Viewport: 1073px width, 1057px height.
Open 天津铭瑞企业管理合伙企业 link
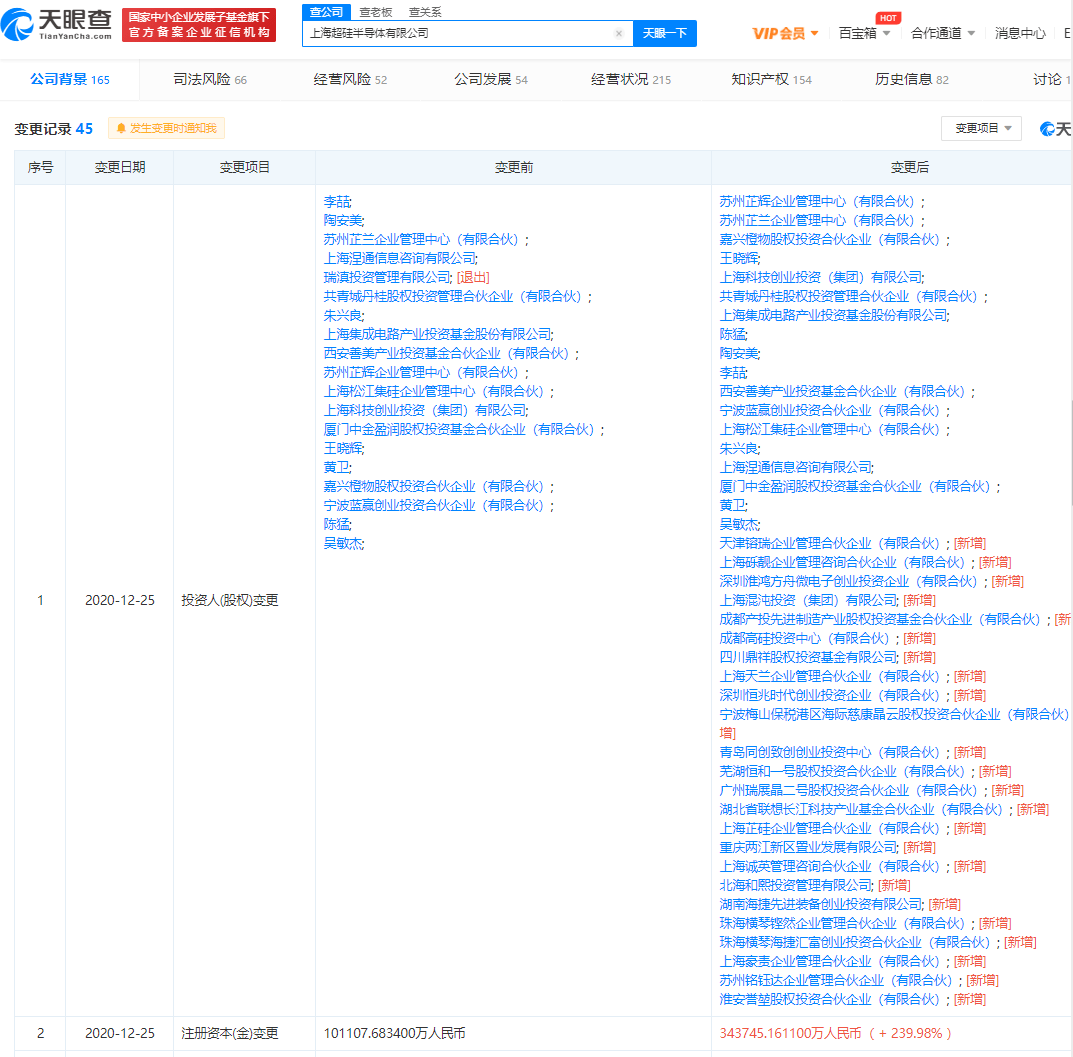click(829, 543)
